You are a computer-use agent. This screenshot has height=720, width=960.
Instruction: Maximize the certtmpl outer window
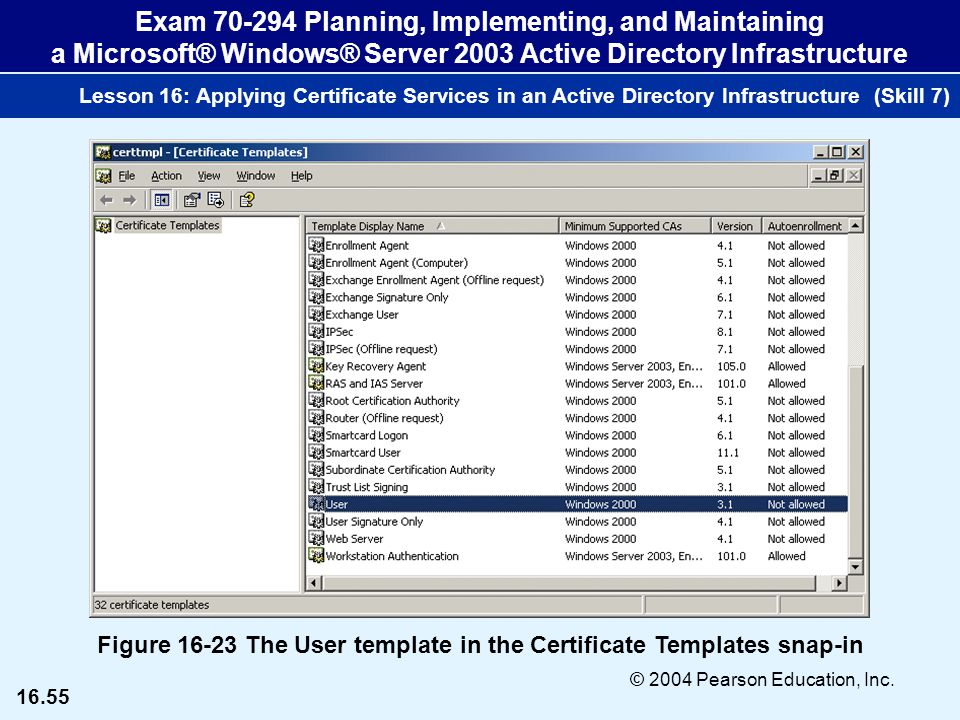(837, 152)
